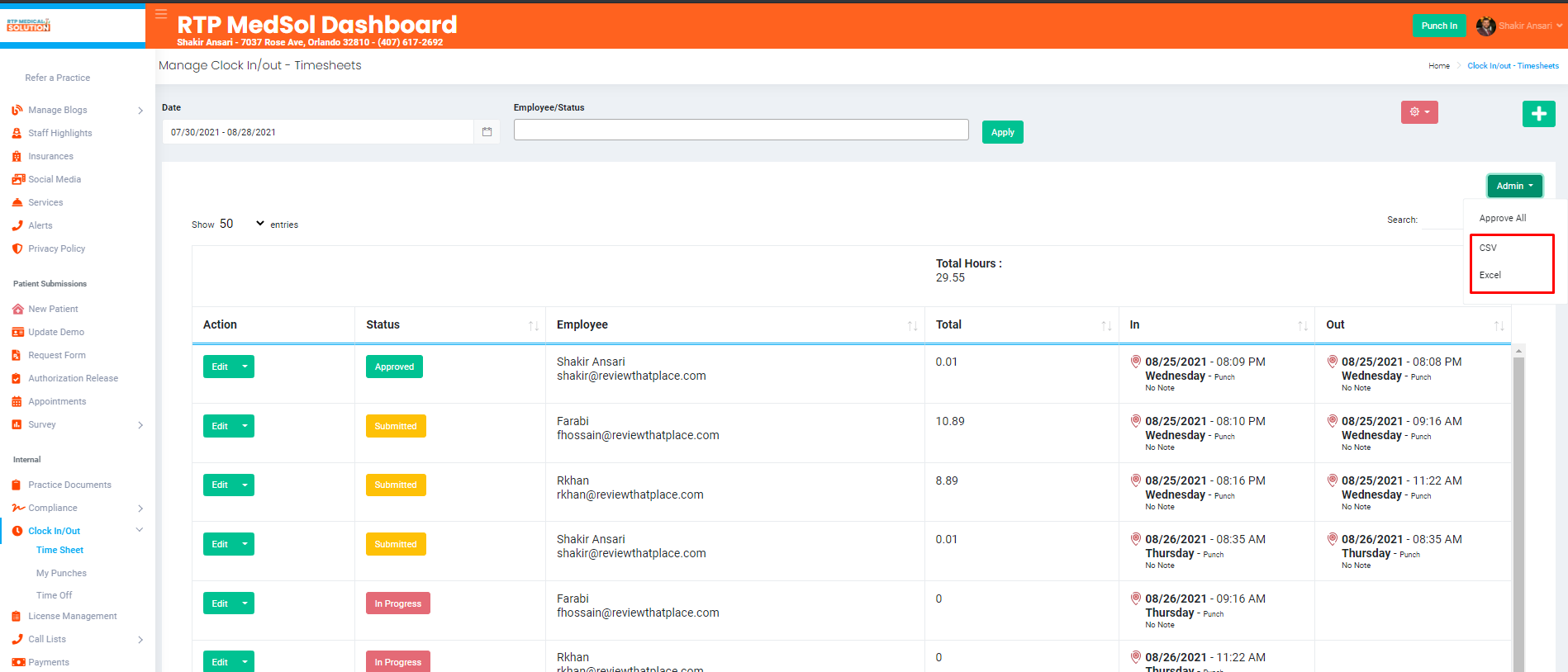The height and width of the screenshot is (672, 1568).
Task: Expand Survey submenu chevron
Action: click(x=140, y=425)
